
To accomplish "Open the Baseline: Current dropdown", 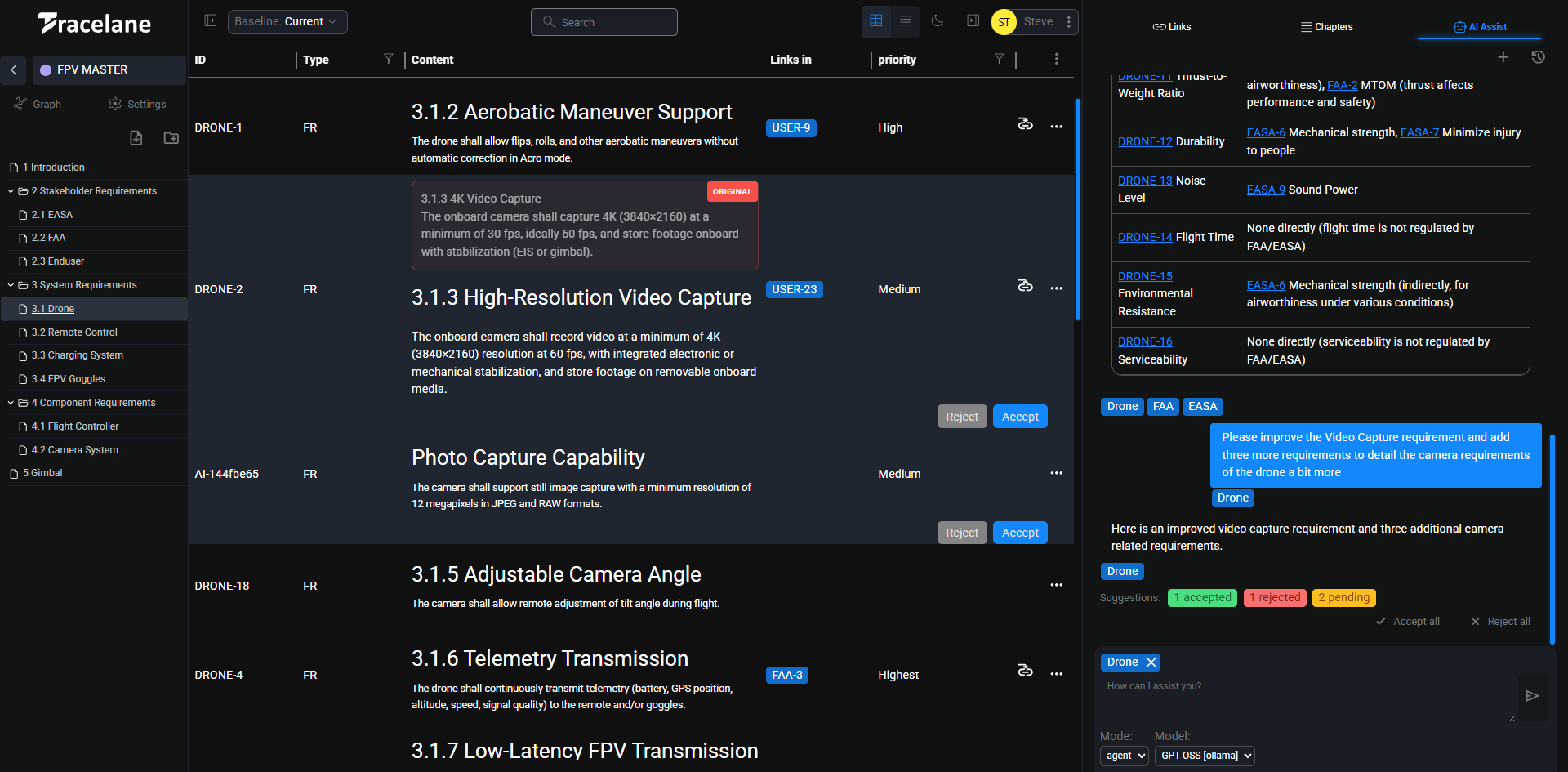I will 287,22.
